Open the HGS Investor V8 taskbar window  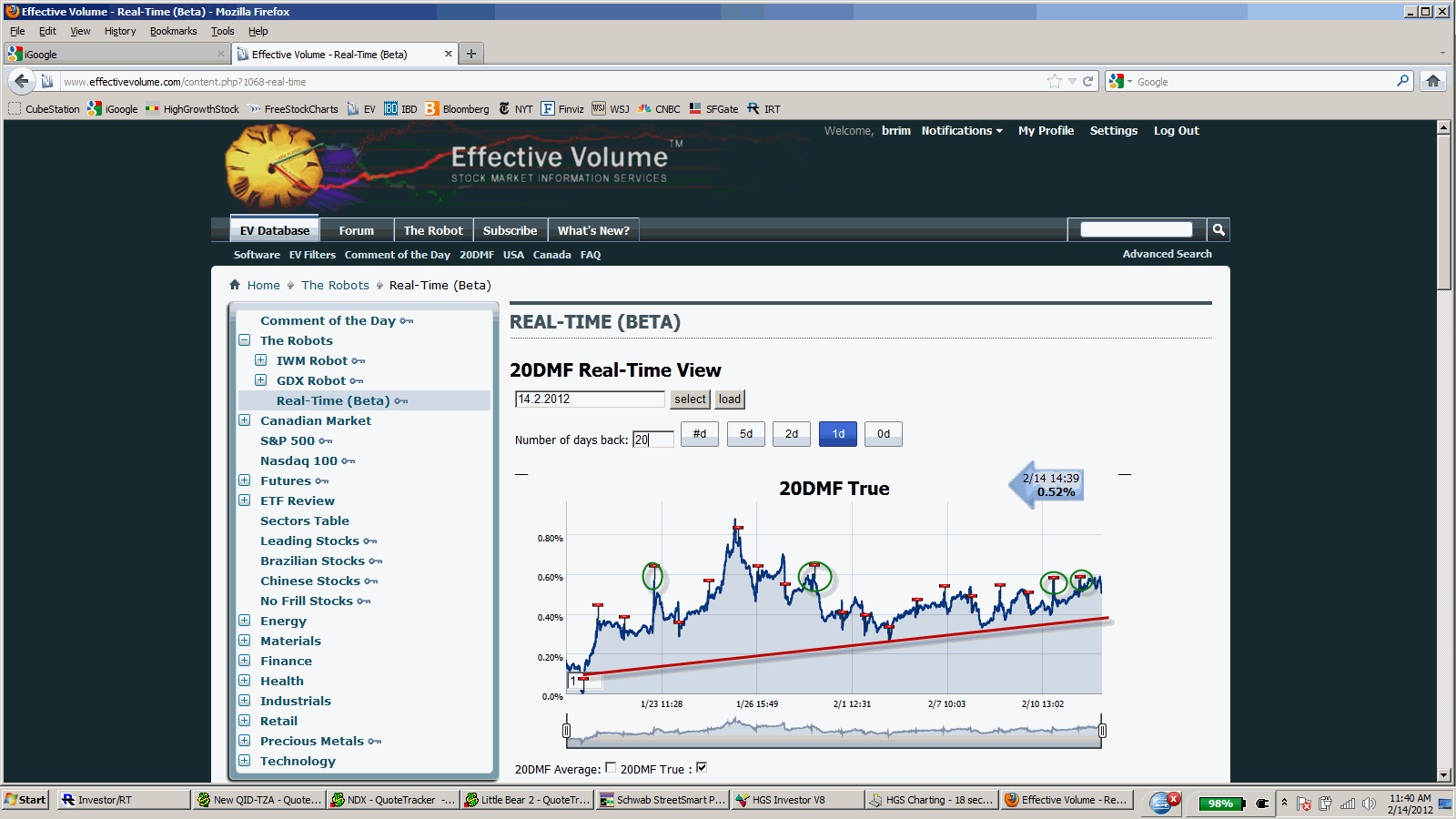(797, 800)
